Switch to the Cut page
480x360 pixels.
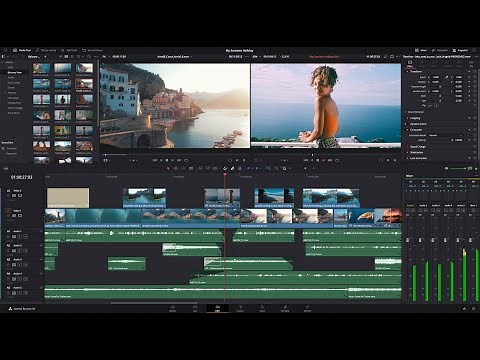pos(195,309)
